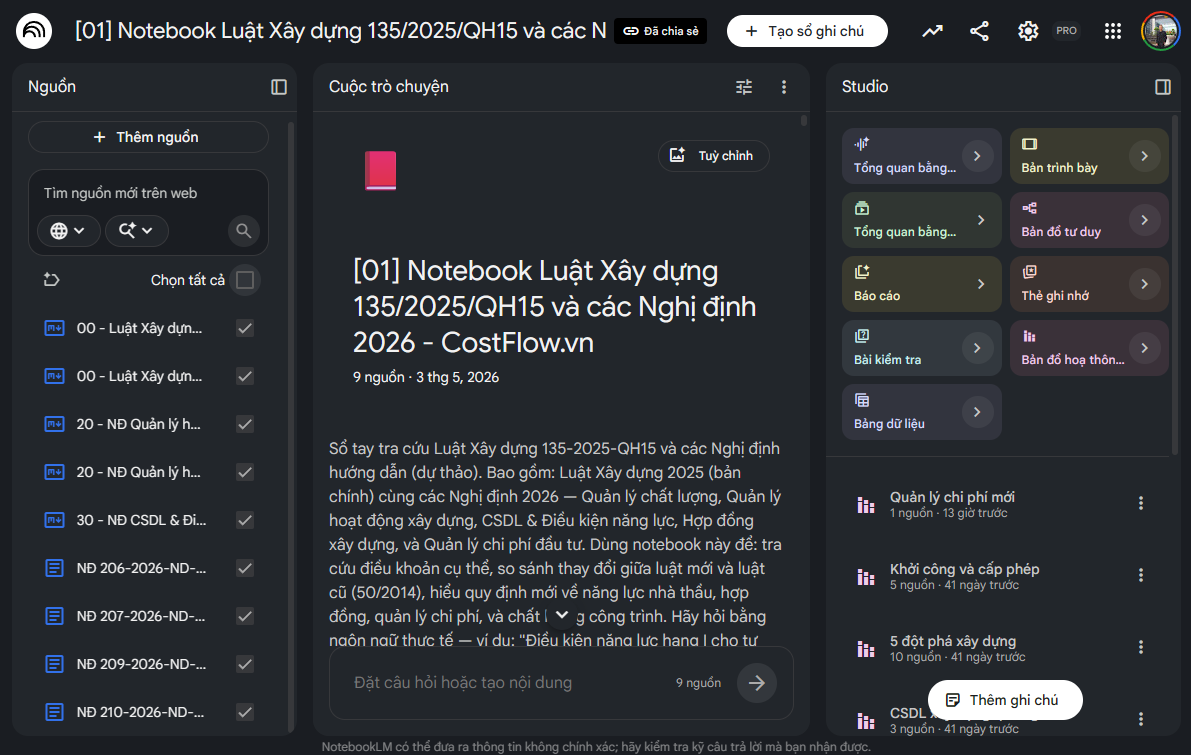Uncheck the second 00 - Luật Xây dựng source
Screen dimensions: 1191x755
tap(245, 376)
